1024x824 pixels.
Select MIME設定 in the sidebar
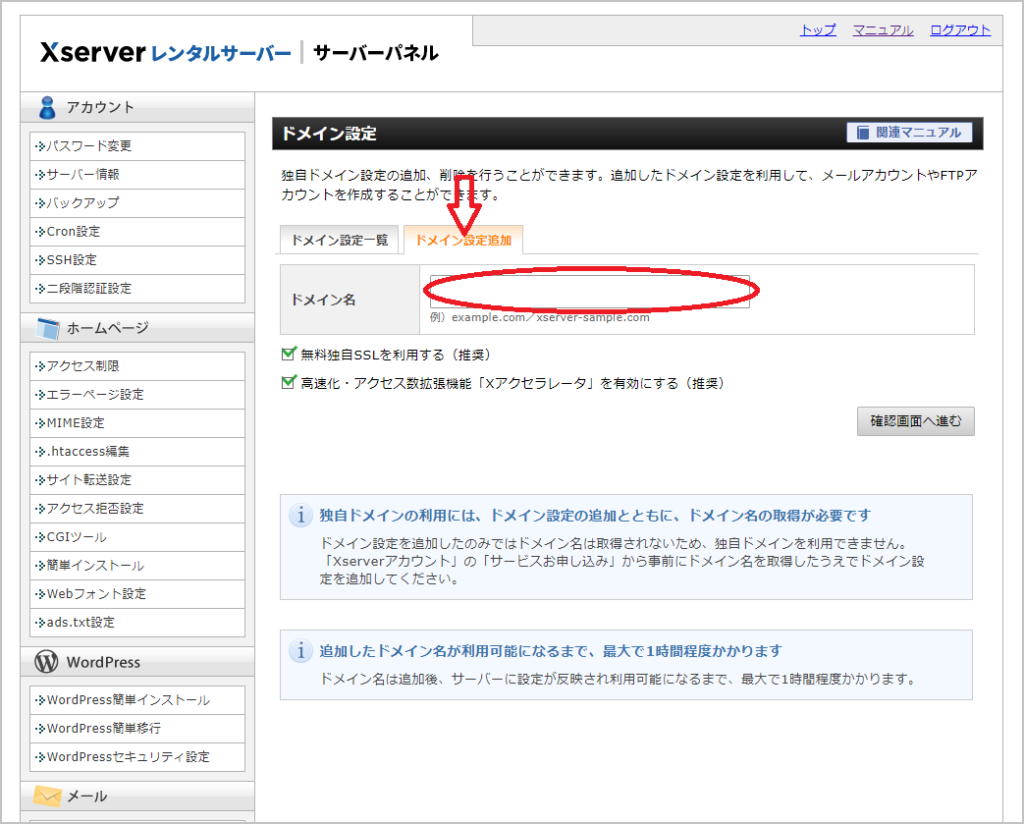[x=137, y=423]
